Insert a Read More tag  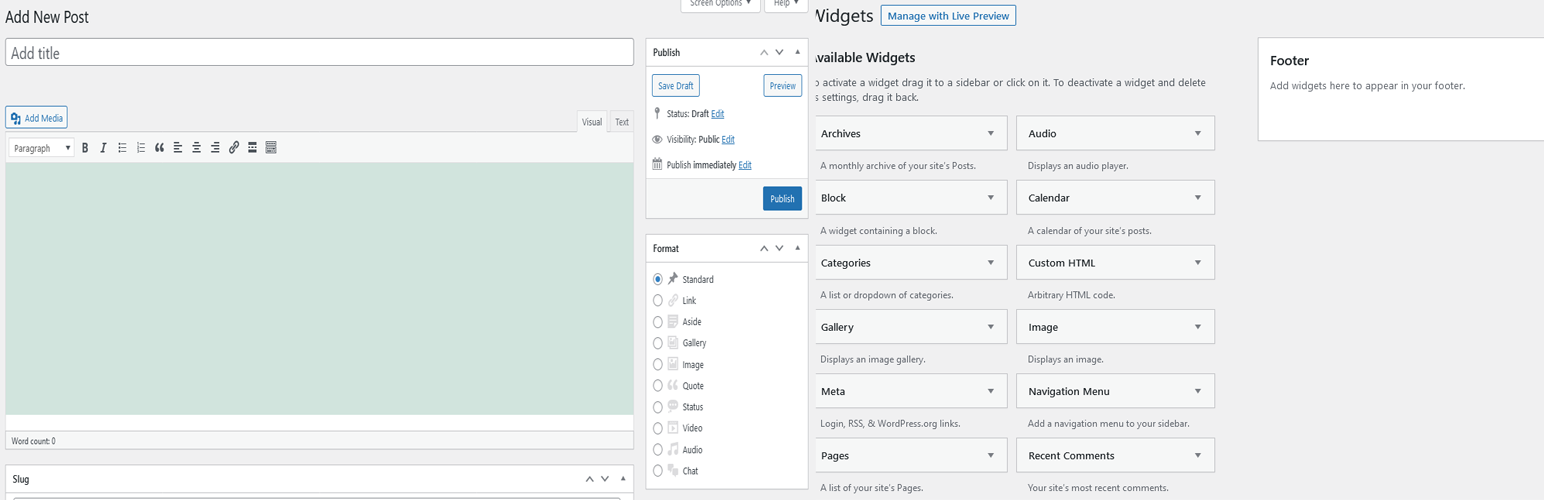click(x=252, y=148)
